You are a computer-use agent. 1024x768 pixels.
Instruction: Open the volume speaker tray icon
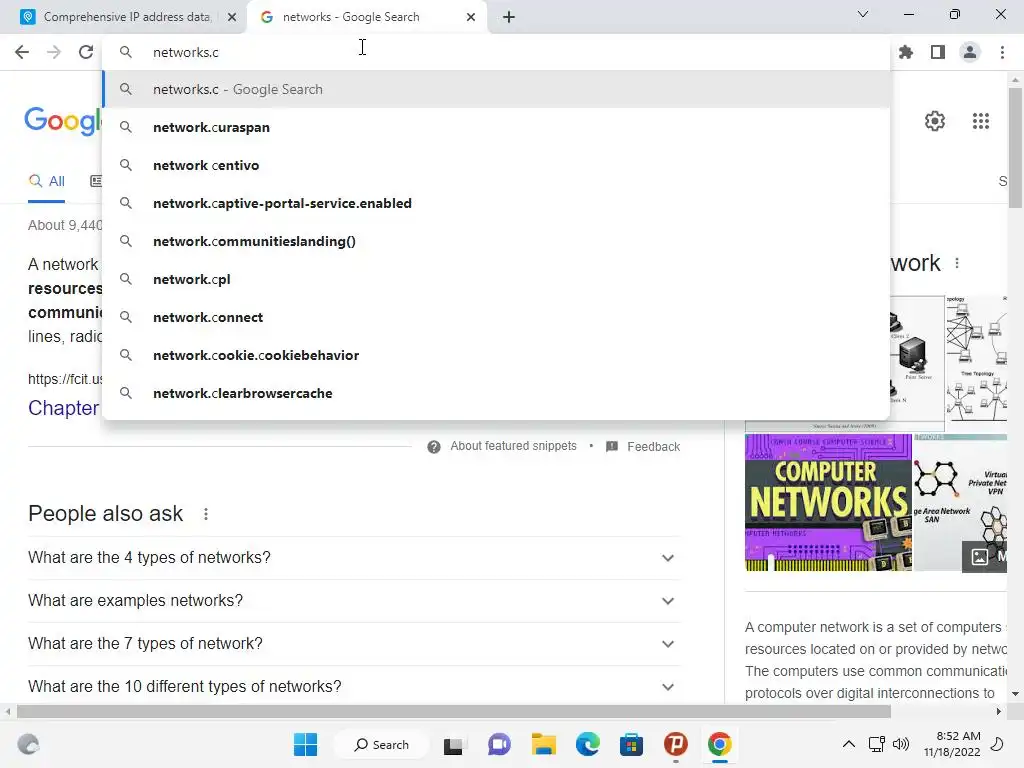coord(901,744)
